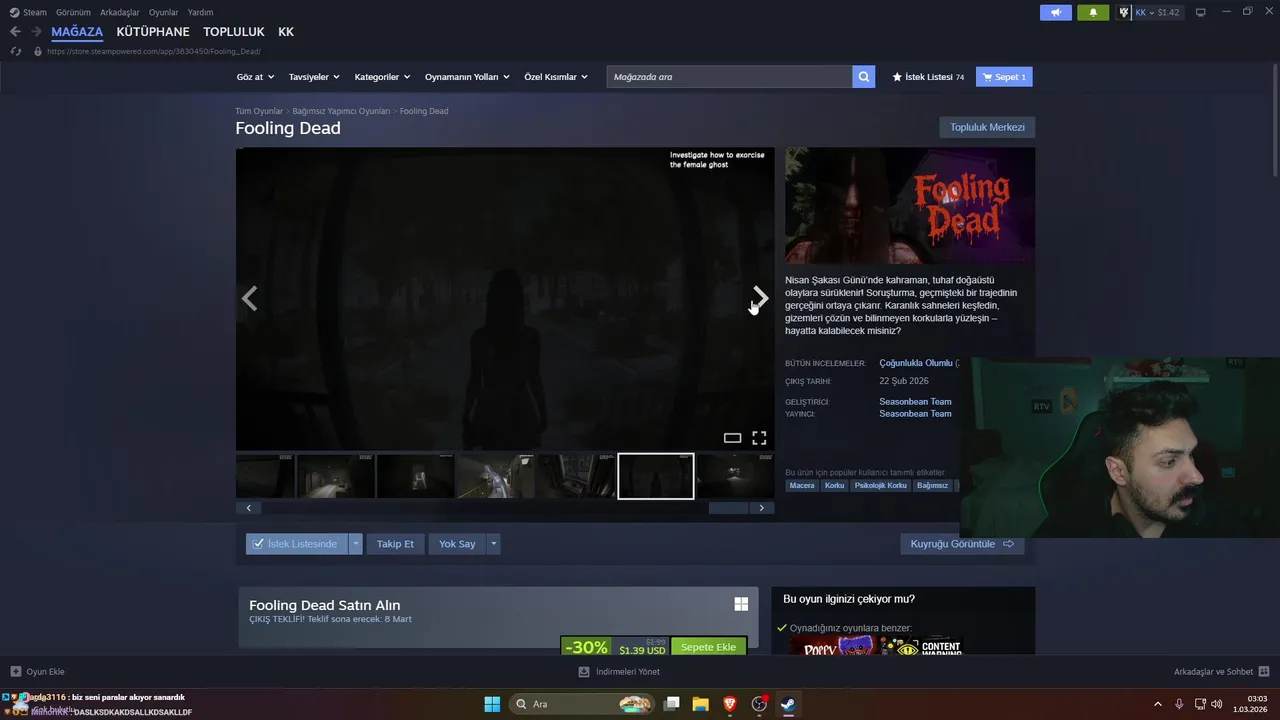Click İndirmeleri Yönet at bottom
The width and height of the screenshot is (1280, 720).
[x=619, y=672]
